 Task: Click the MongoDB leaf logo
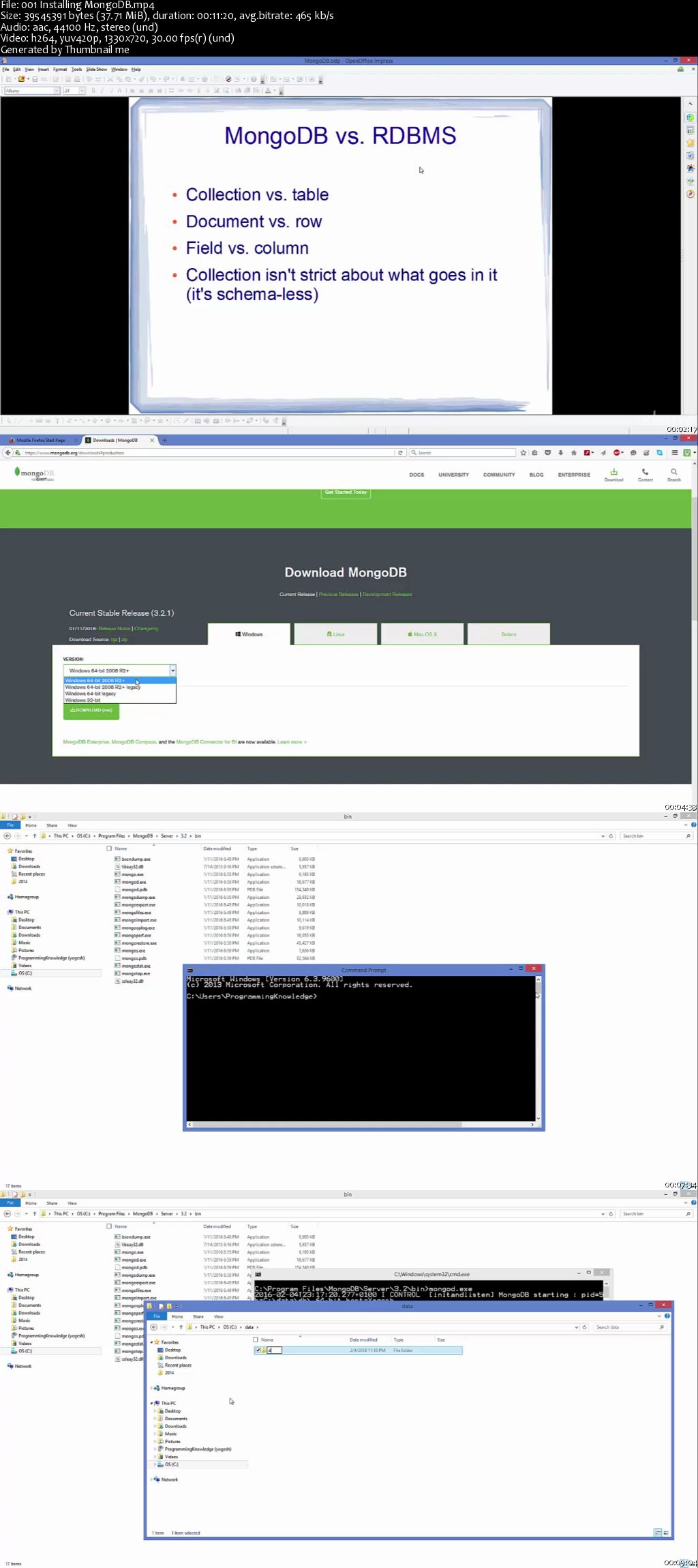pyautogui.click(x=34, y=473)
